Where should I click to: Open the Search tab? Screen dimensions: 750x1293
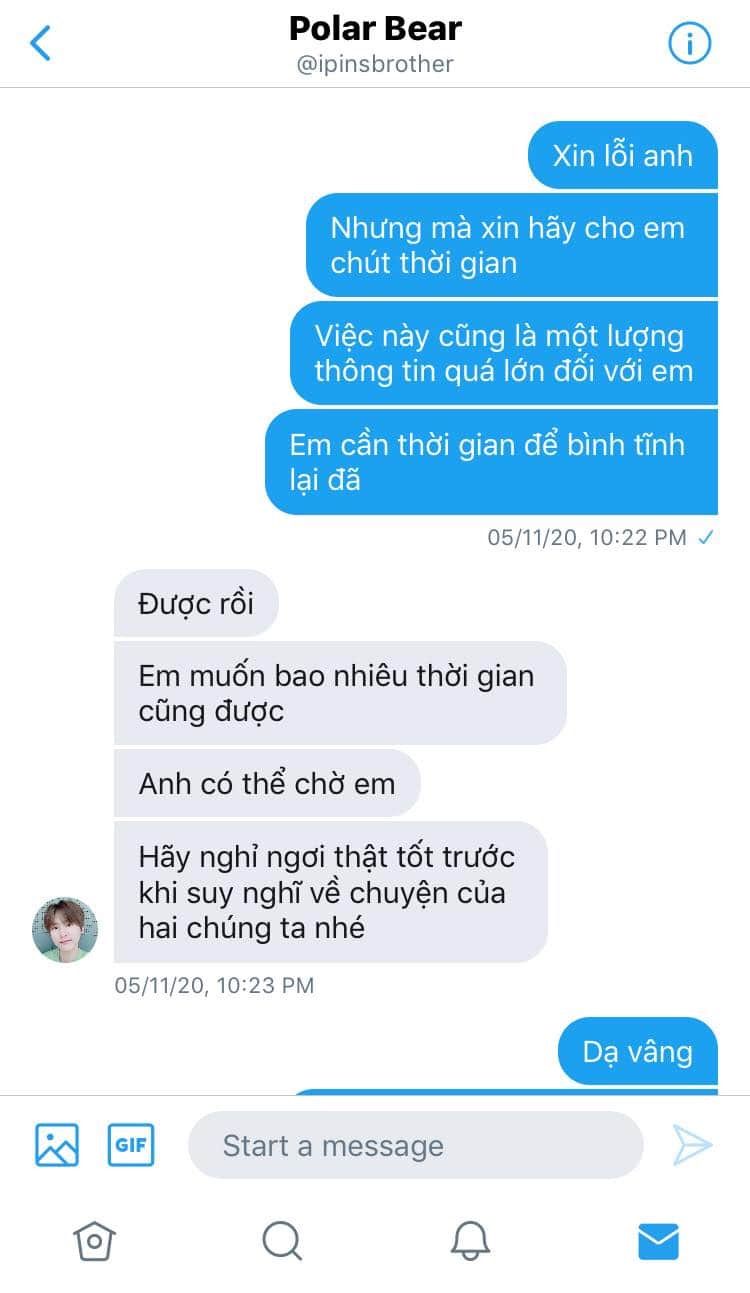[x=282, y=1241]
